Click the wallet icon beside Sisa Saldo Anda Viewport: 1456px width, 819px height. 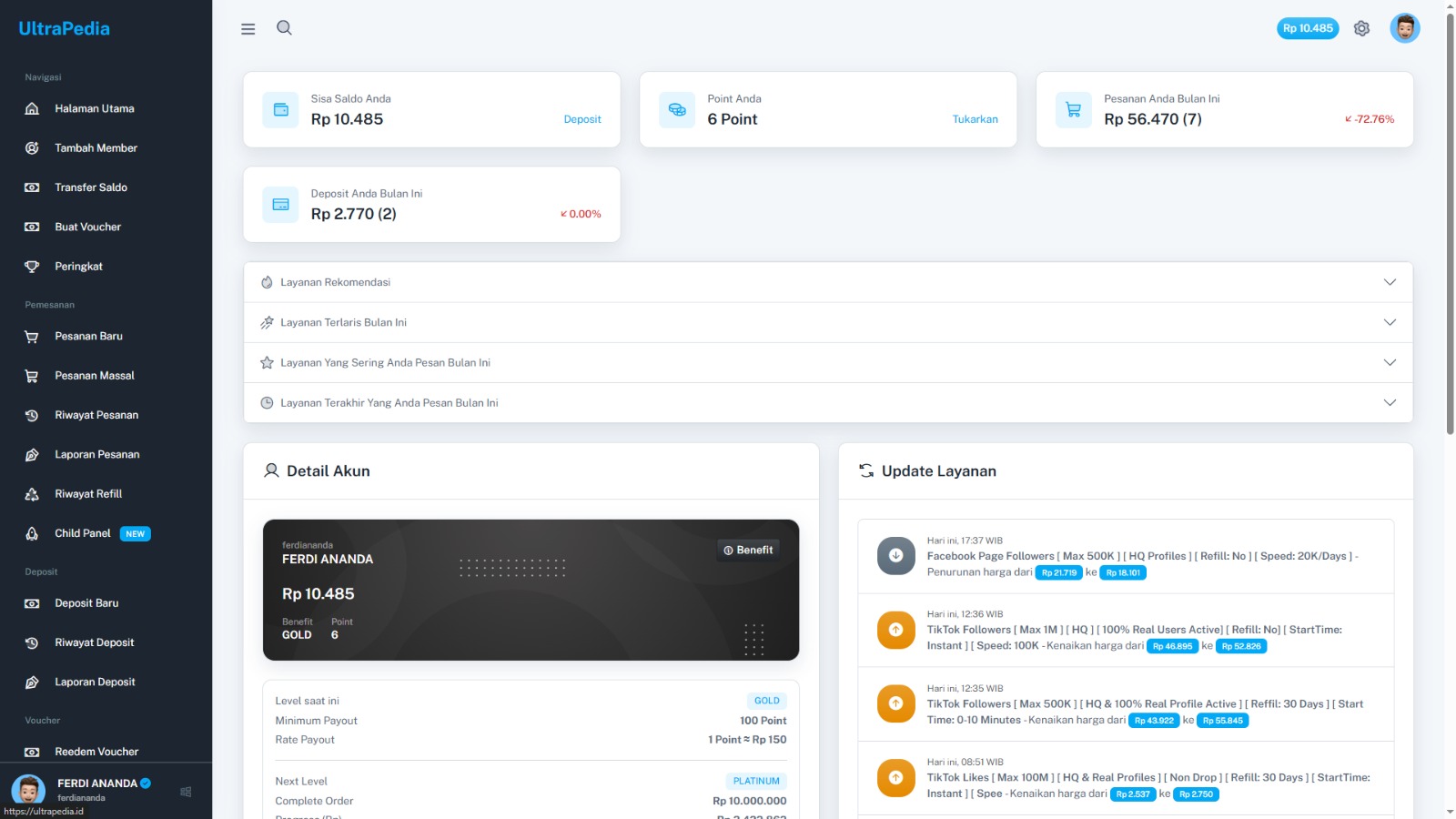point(280,110)
